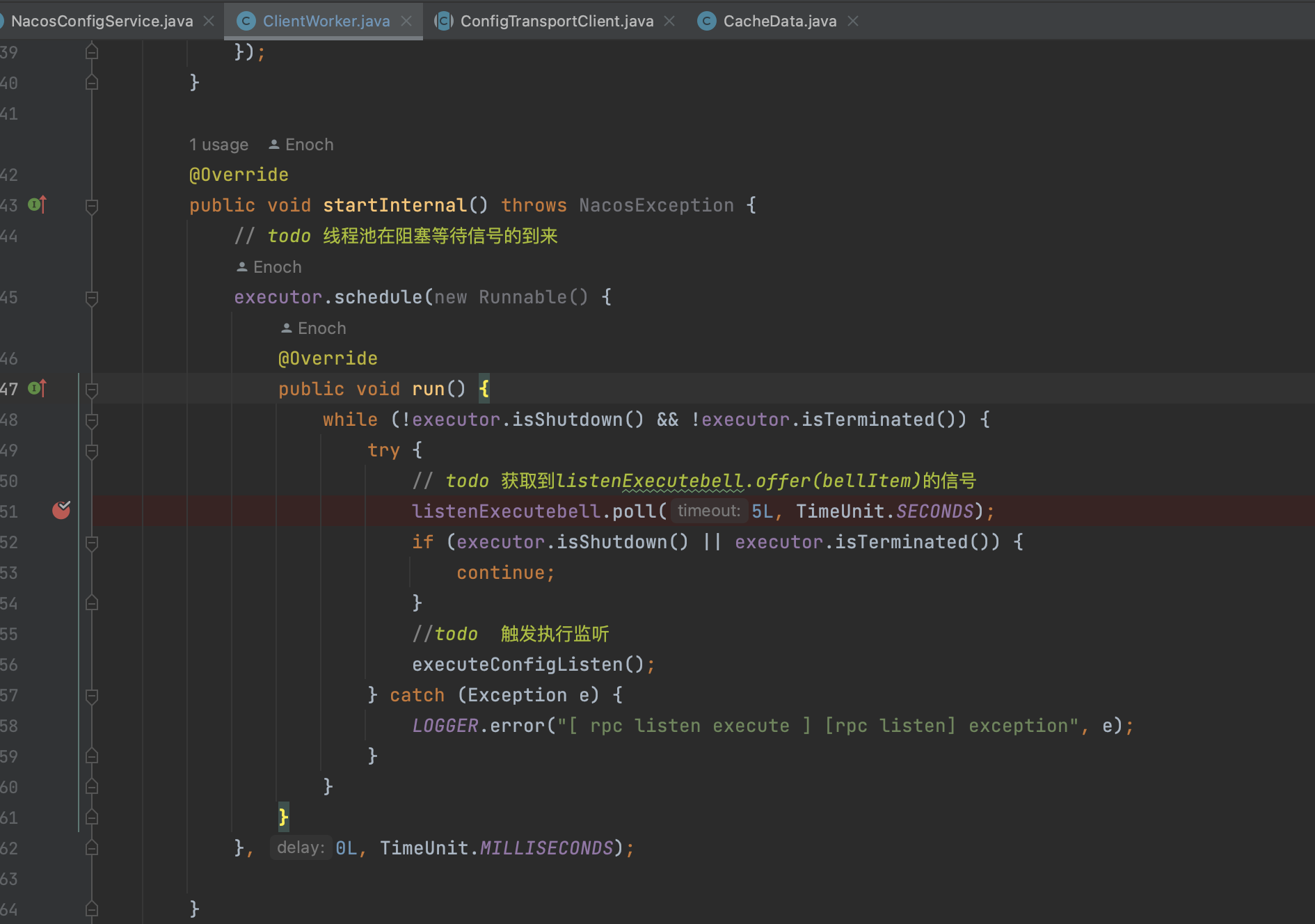This screenshot has width=1315, height=924.
Task: Click the 'while' keyword on line 48
Action: click(350, 420)
